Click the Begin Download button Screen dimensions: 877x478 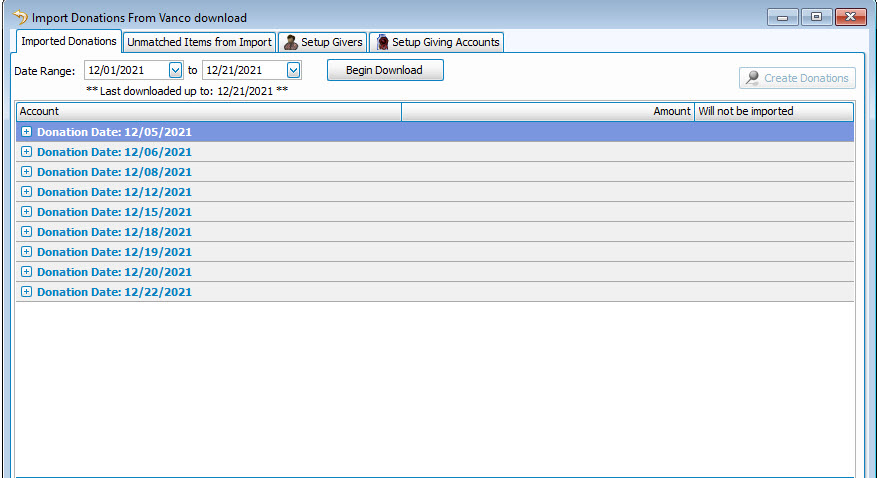click(385, 70)
